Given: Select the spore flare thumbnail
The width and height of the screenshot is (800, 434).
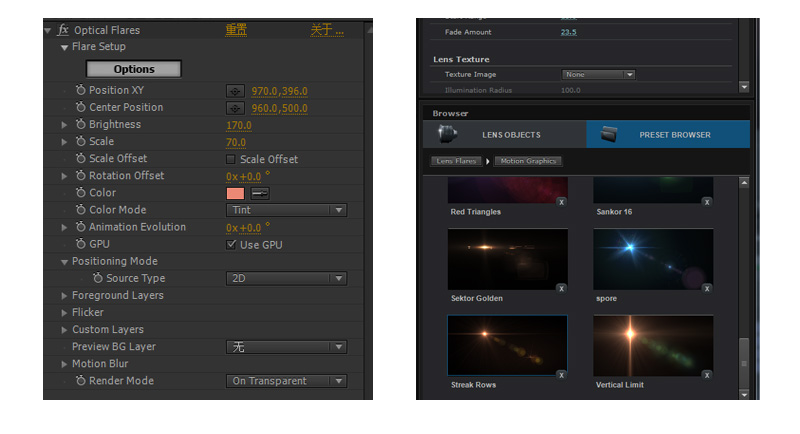Looking at the screenshot, I should point(653,259).
